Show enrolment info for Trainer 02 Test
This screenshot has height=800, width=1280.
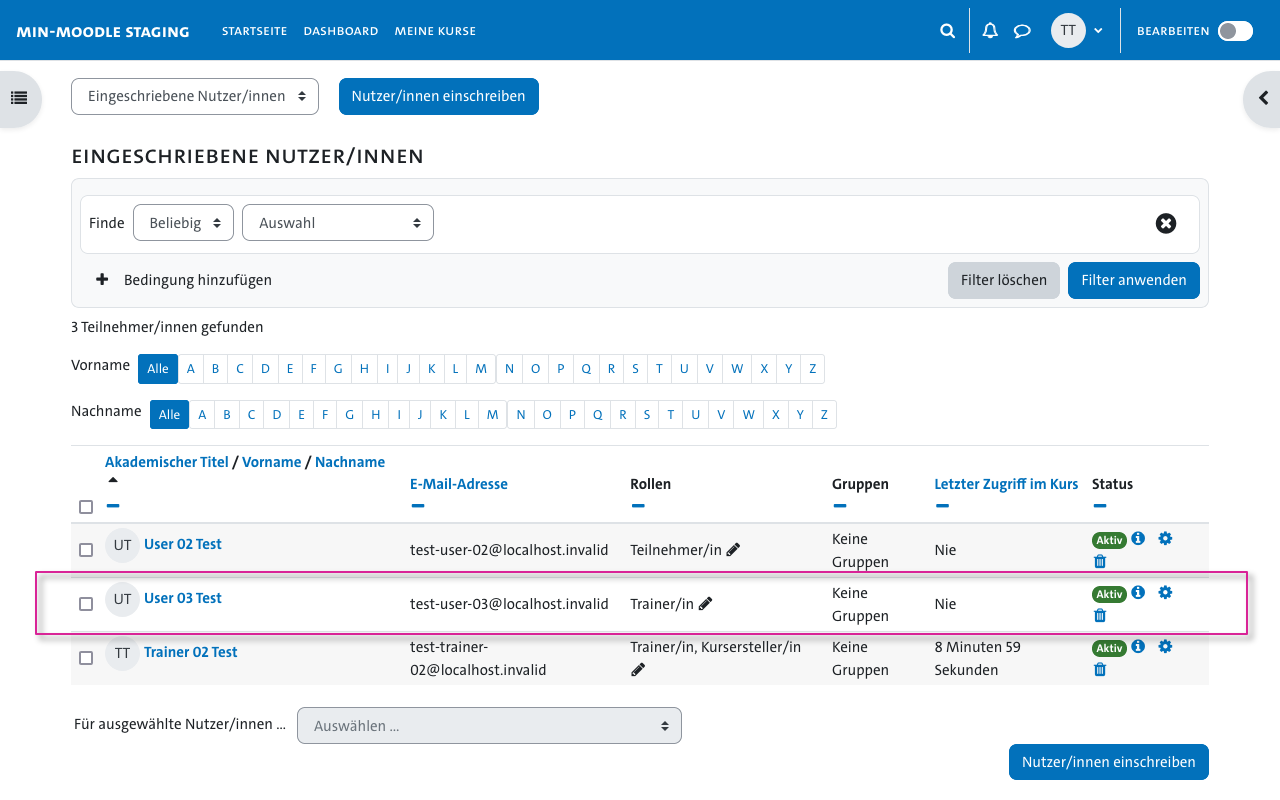pyautogui.click(x=1138, y=646)
